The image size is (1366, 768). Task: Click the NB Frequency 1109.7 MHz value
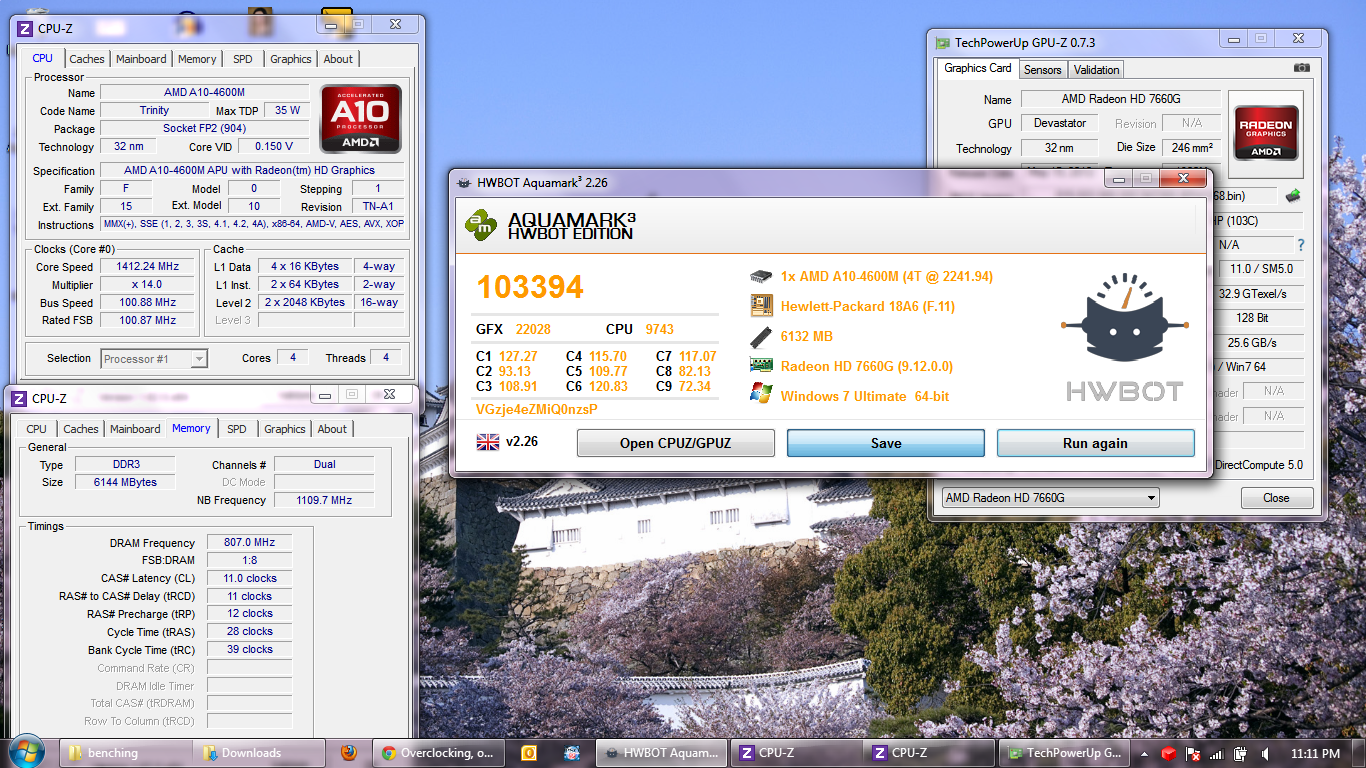point(324,500)
